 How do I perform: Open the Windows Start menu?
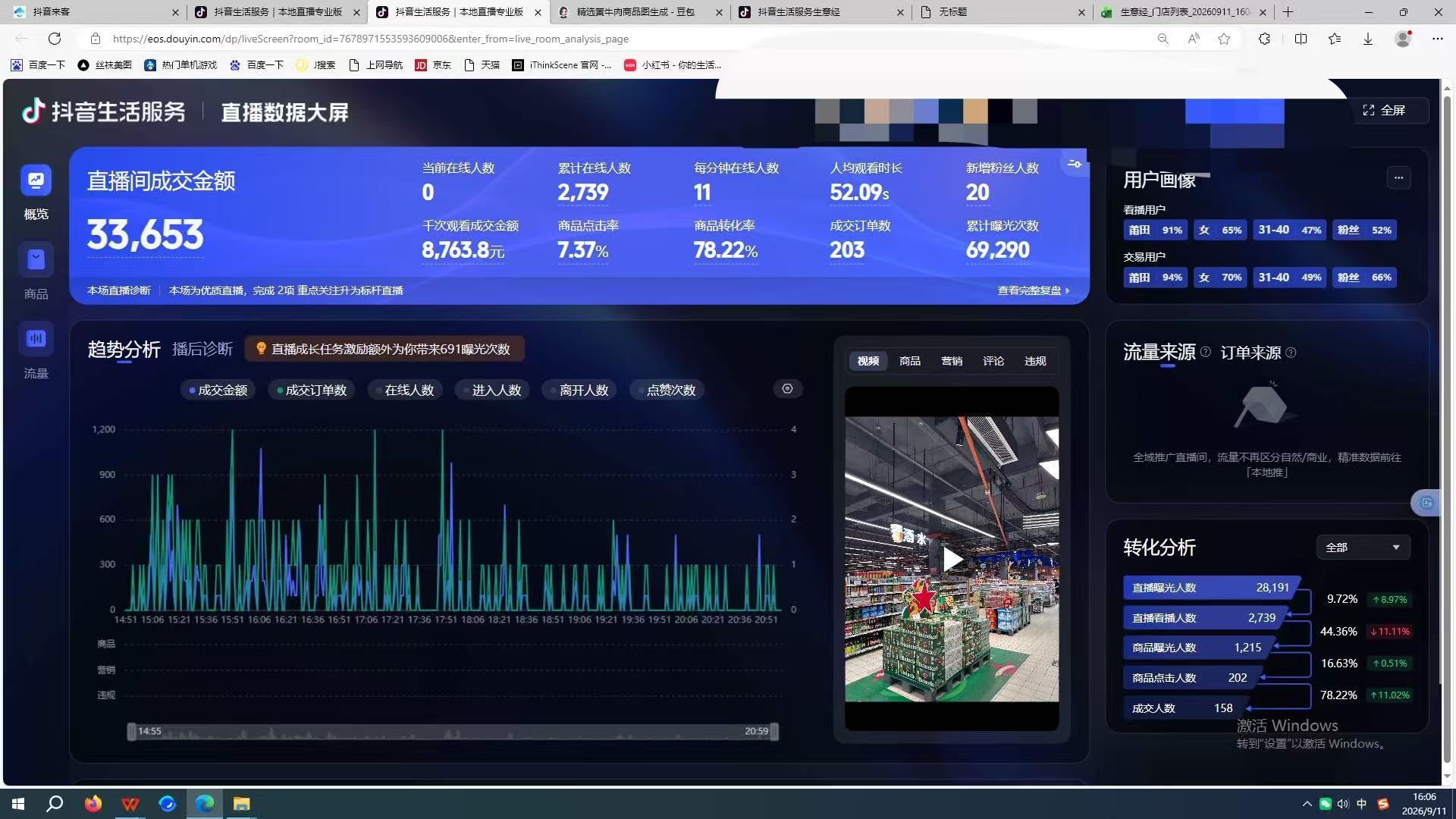[x=18, y=804]
